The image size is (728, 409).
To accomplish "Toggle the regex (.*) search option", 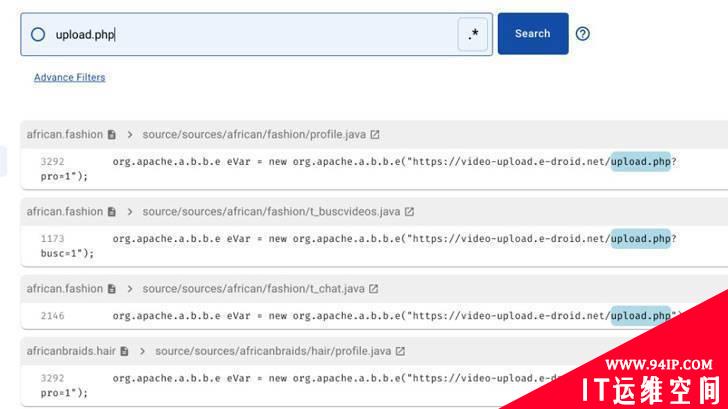I will pos(473,34).
